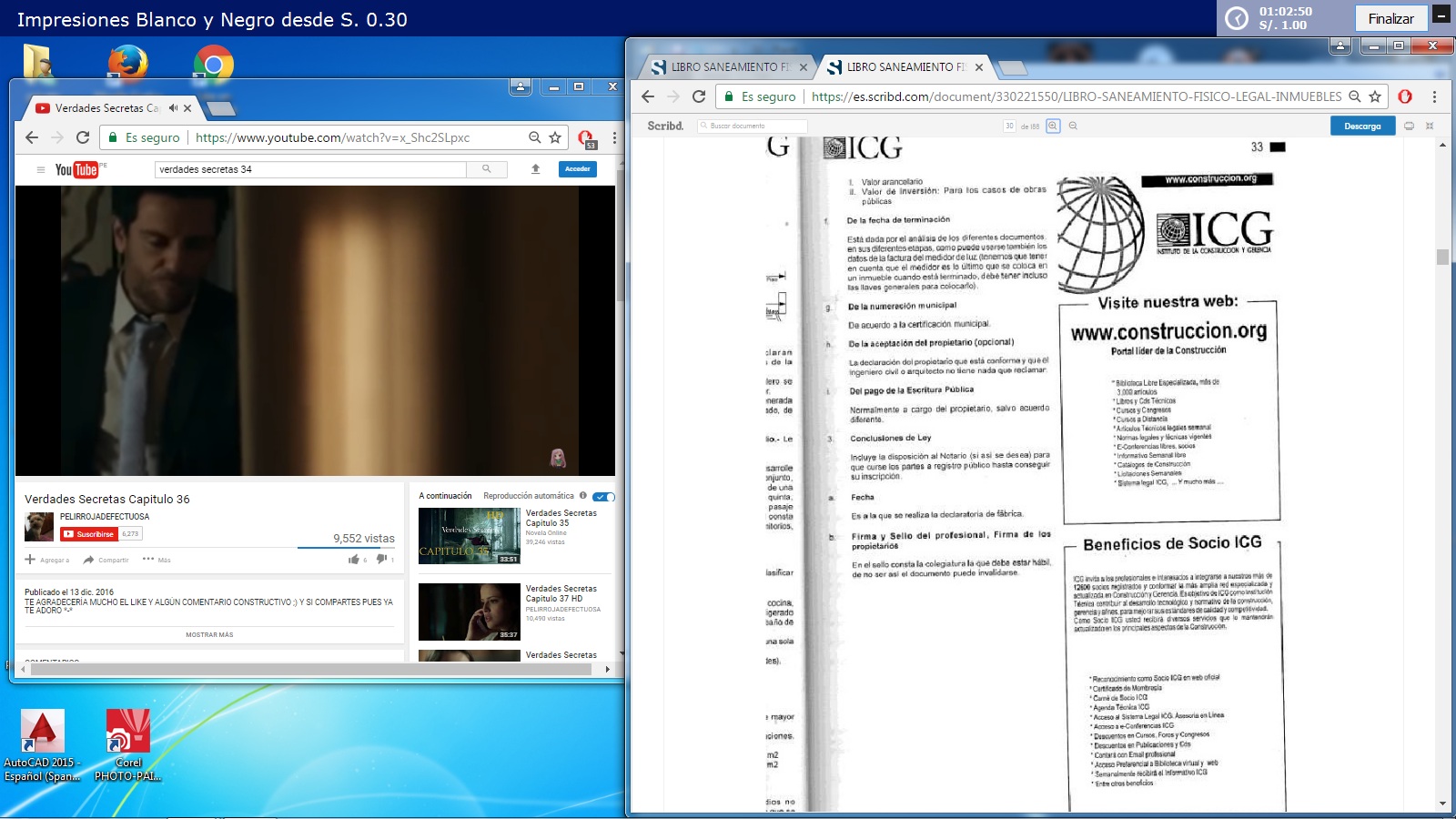This screenshot has width=1456, height=819.
Task: Open Verdades Secretas Capitulo 37 HD thumbnail
Action: coord(469,612)
